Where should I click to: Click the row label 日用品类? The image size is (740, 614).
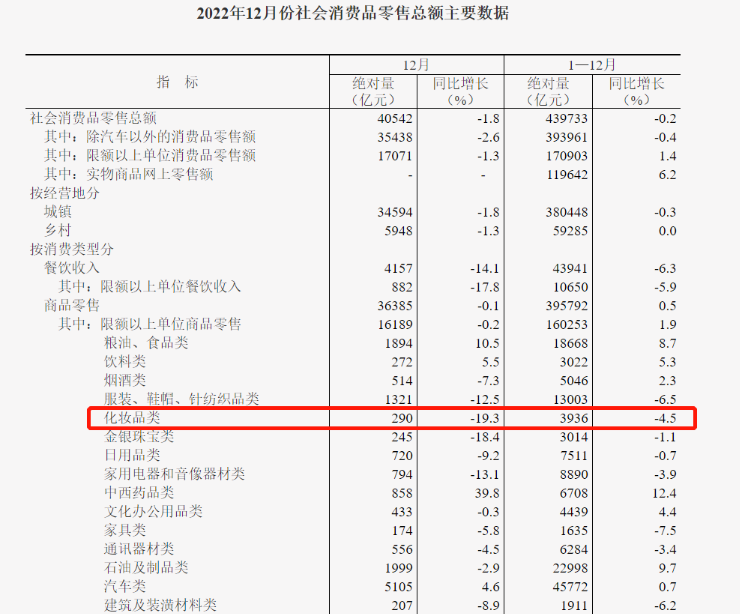point(132,455)
